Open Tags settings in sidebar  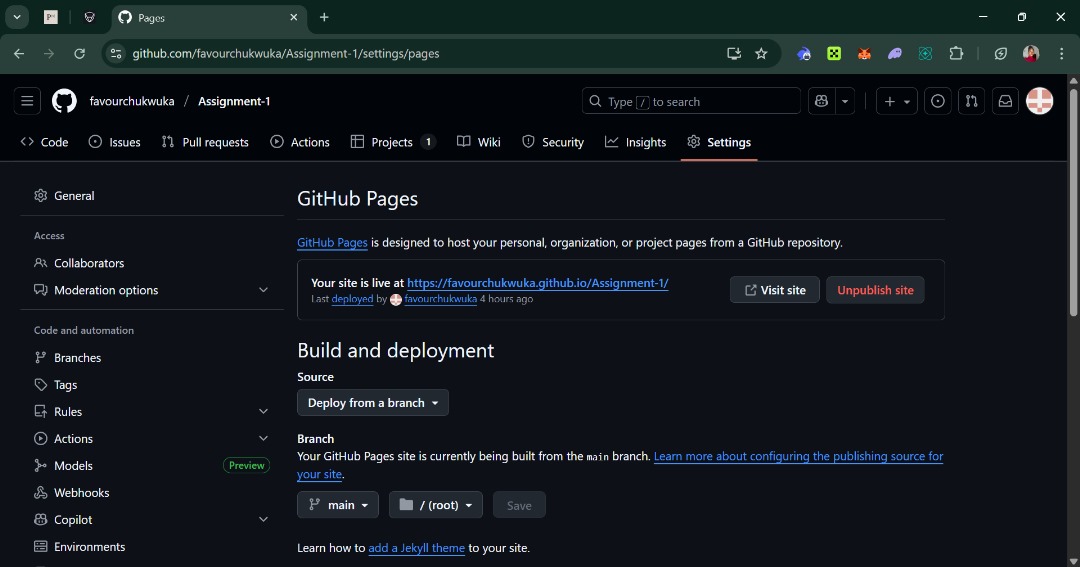point(152,384)
